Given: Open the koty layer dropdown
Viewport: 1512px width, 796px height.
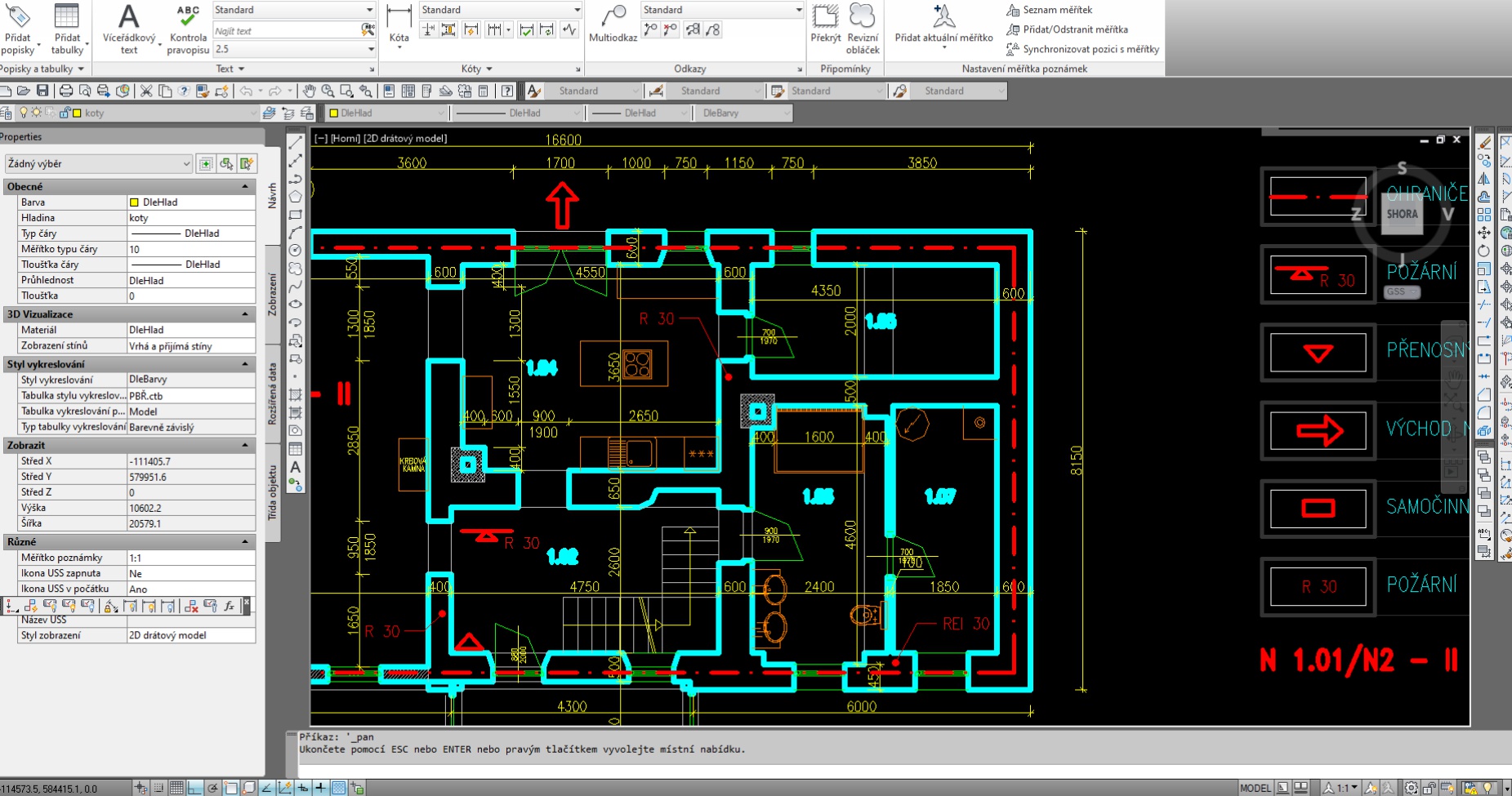Looking at the screenshot, I should click(x=252, y=113).
